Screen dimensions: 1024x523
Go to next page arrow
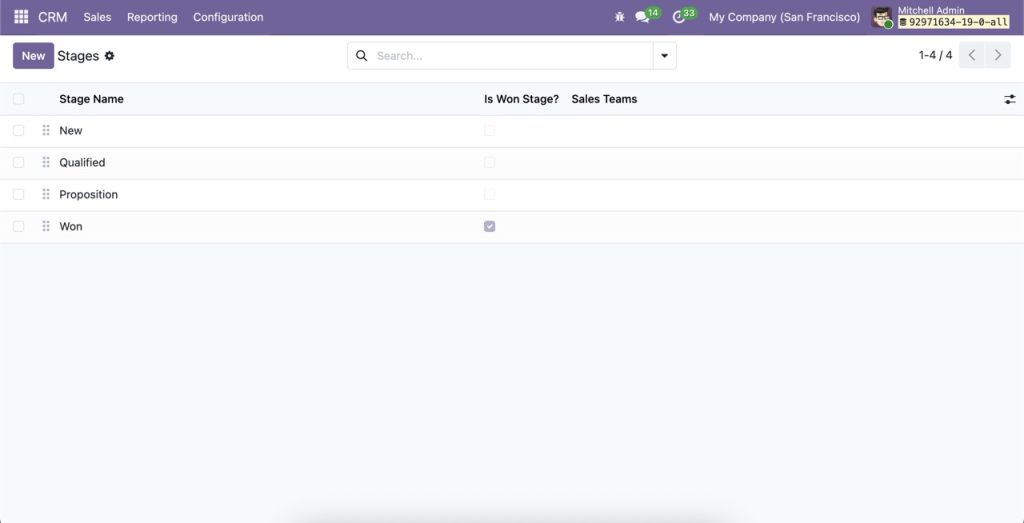(997, 56)
